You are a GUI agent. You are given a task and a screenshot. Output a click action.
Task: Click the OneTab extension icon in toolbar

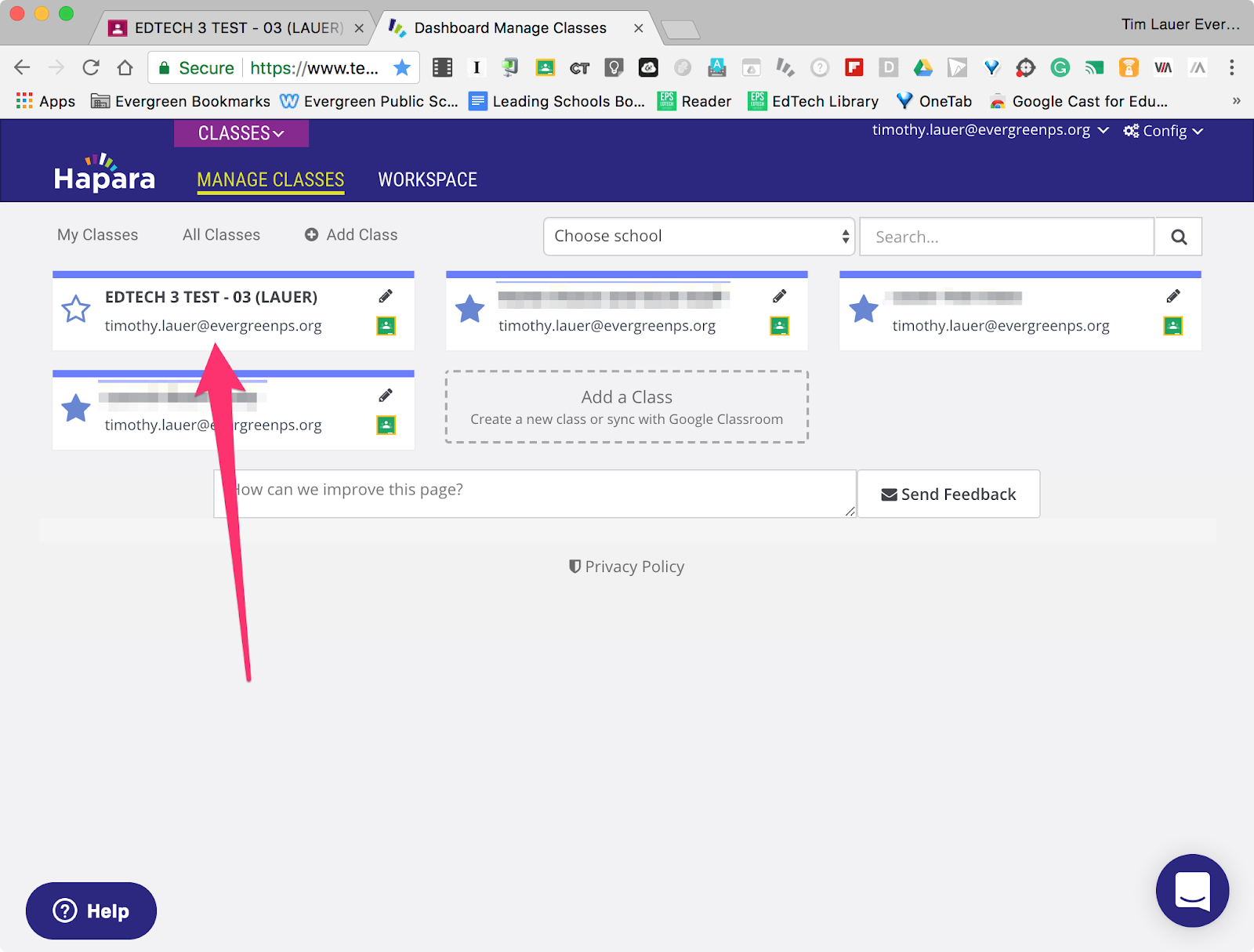[x=991, y=67]
